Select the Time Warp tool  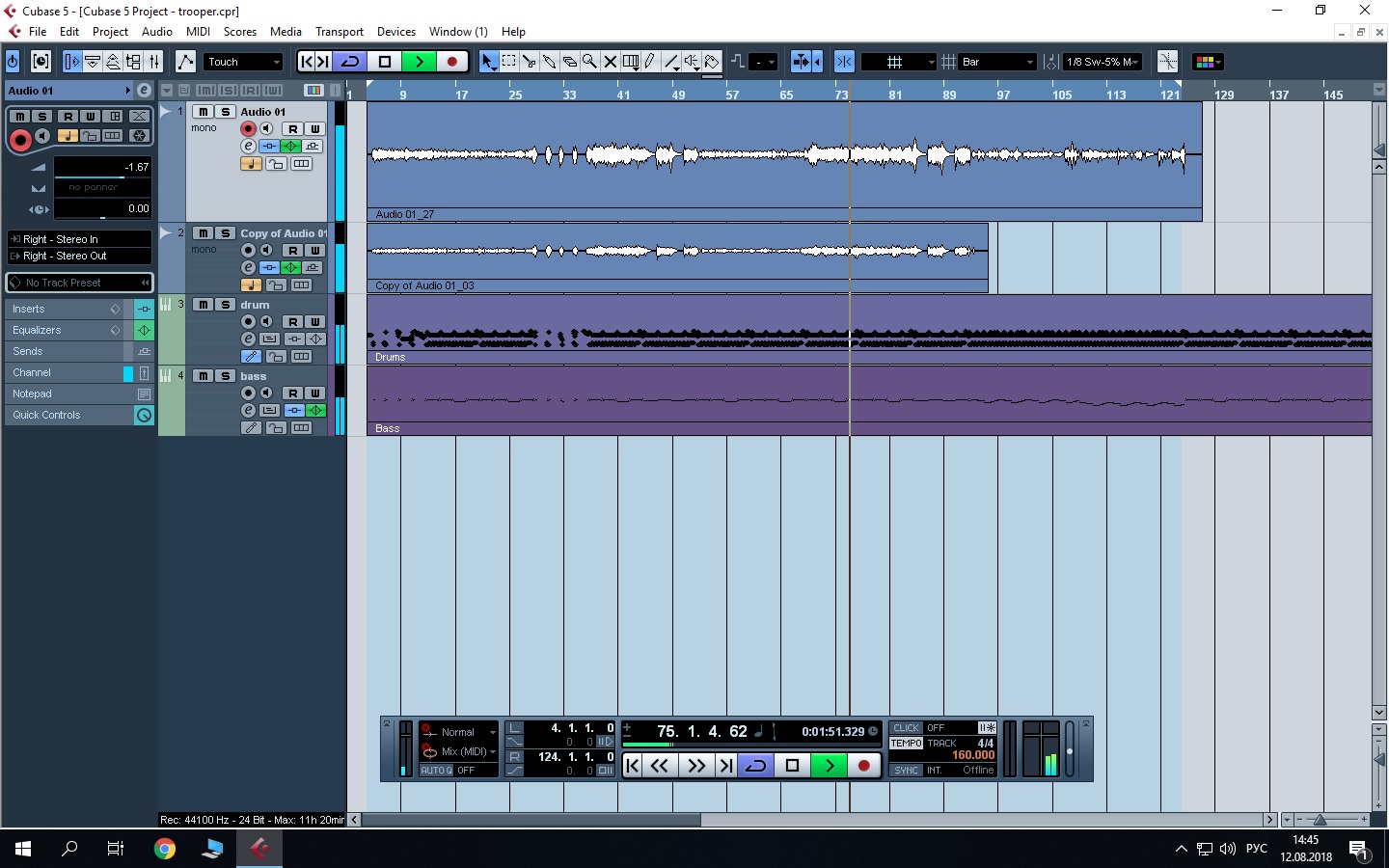[x=630, y=62]
